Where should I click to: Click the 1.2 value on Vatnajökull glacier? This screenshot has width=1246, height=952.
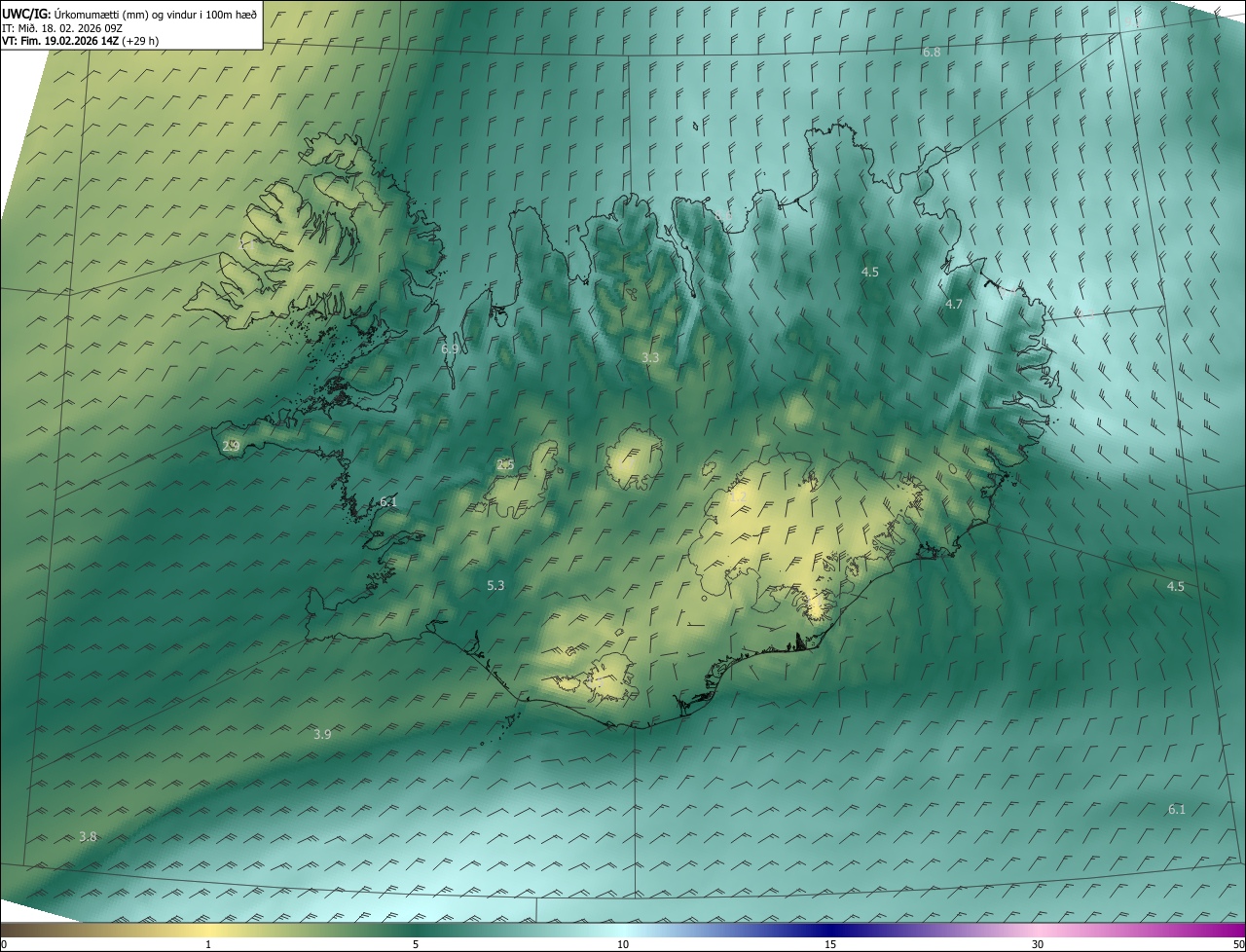pyautogui.click(x=738, y=496)
